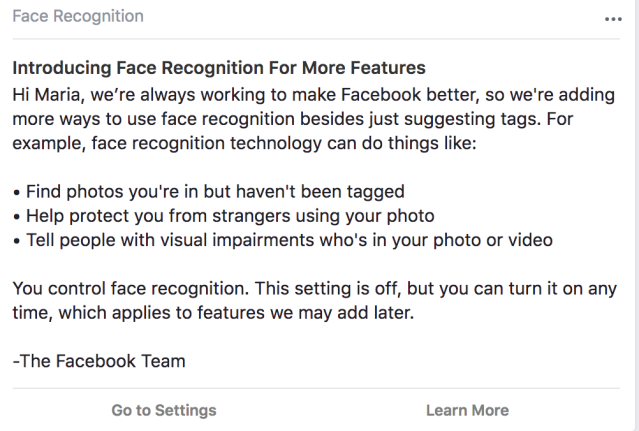Image resolution: width=639 pixels, height=431 pixels.
Task: Open the three-dot options menu
Action: [x=613, y=19]
